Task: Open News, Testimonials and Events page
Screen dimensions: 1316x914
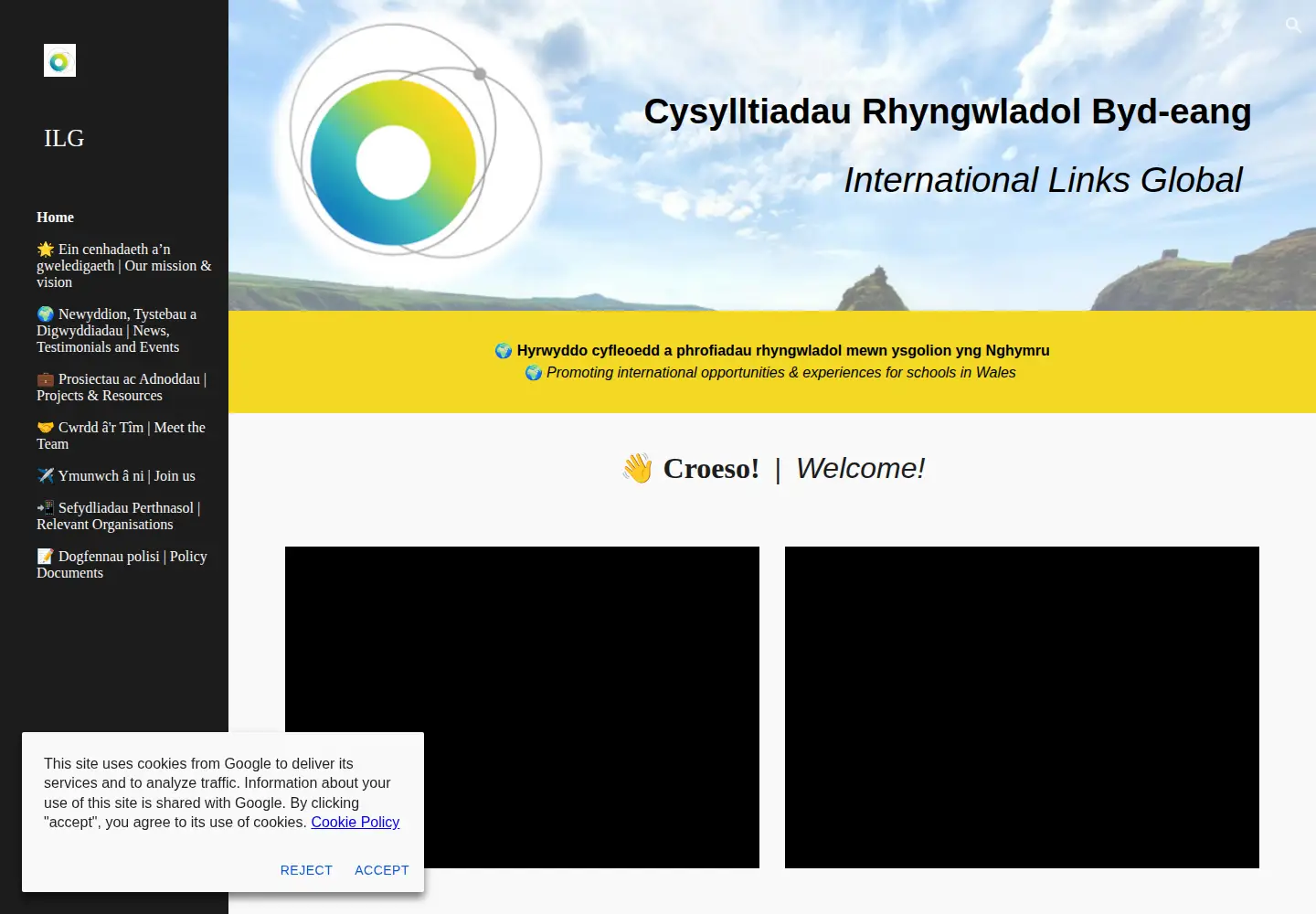Action: pos(117,331)
